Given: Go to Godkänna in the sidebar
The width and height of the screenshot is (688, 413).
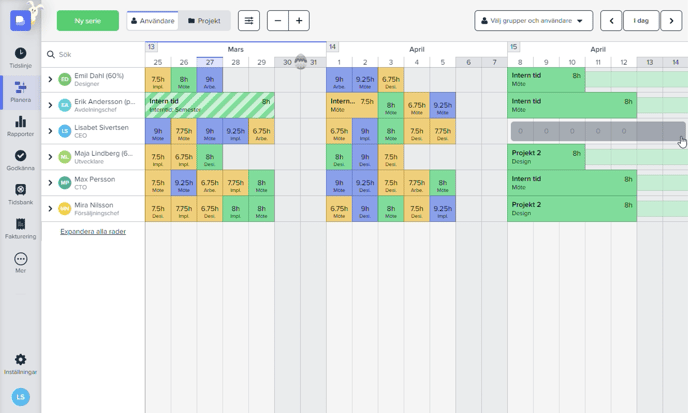Looking at the screenshot, I should click(x=20, y=160).
